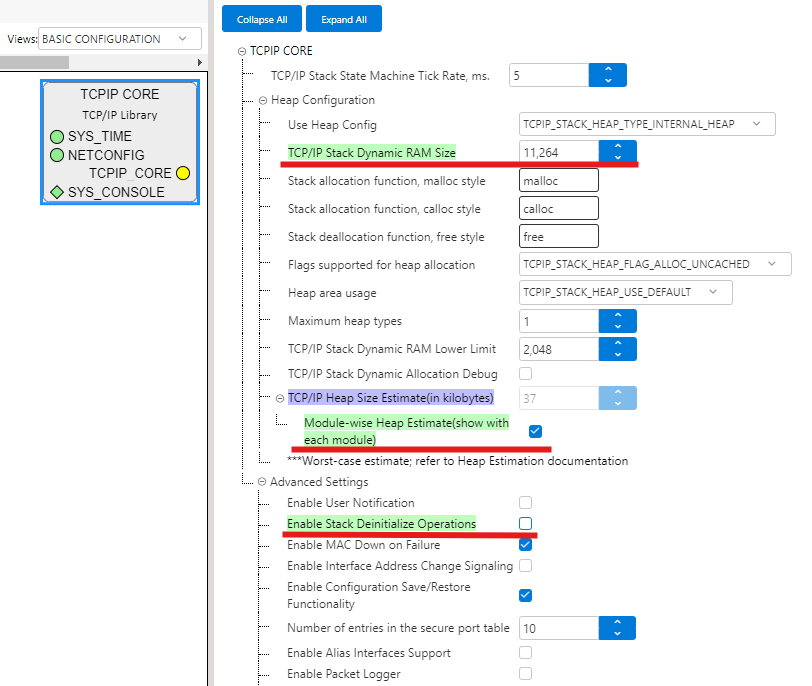Viewport: 812px width, 686px height.
Task: Disable MAC Down on Failure checkbox
Action: point(526,545)
